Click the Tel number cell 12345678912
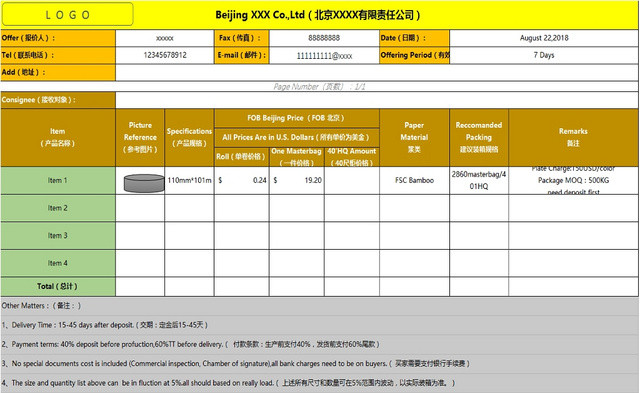Screen dimensions: 640x393 [x=165, y=55]
